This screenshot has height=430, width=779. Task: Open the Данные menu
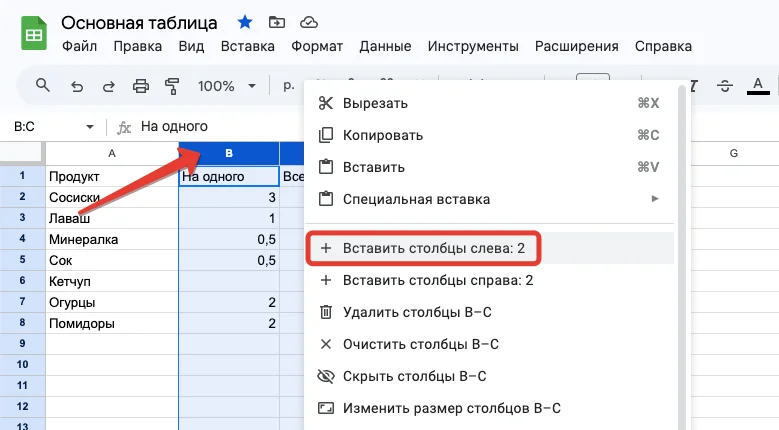pos(384,46)
